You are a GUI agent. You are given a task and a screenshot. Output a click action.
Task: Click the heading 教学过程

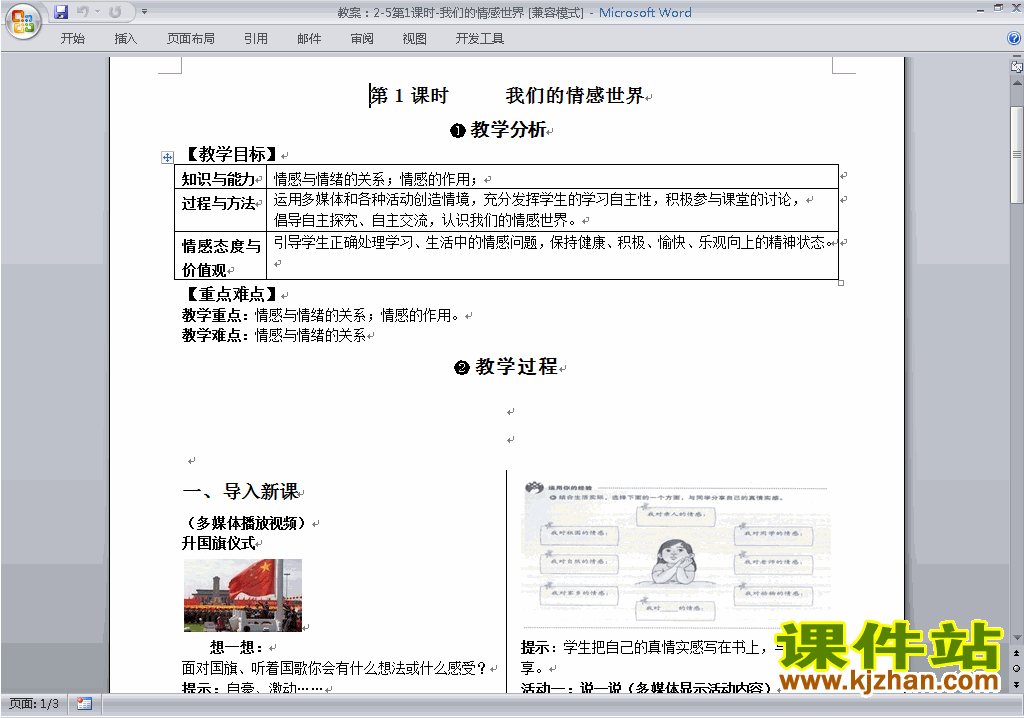(516, 367)
